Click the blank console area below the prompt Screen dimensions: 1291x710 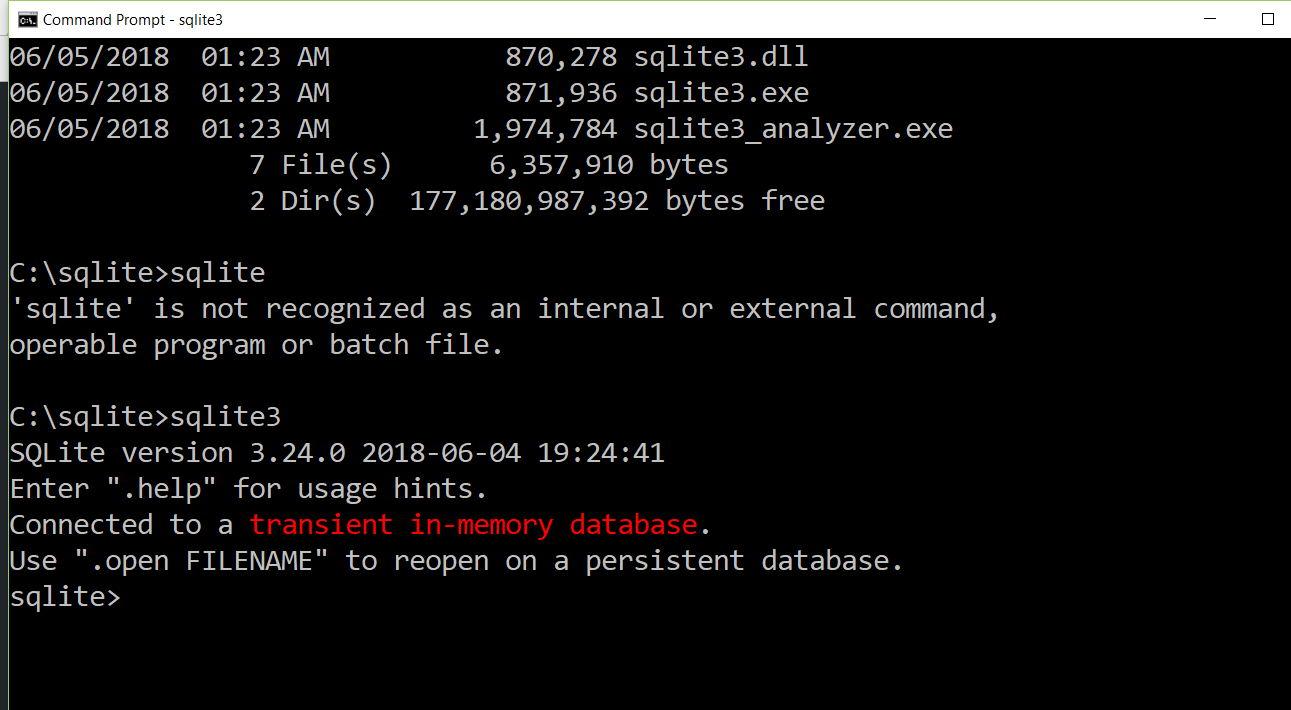pyautogui.click(x=600, y=660)
